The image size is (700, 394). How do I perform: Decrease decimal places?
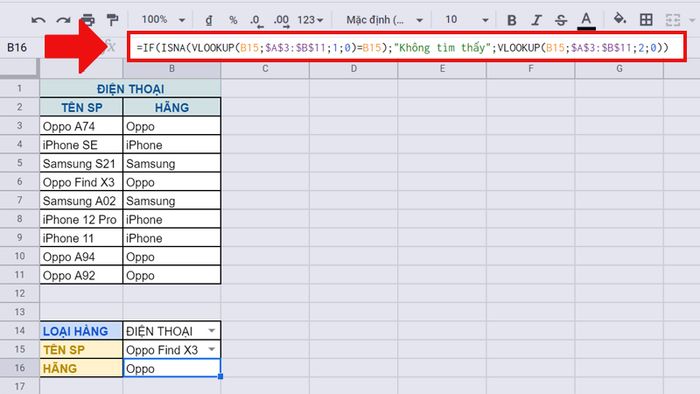coord(256,20)
